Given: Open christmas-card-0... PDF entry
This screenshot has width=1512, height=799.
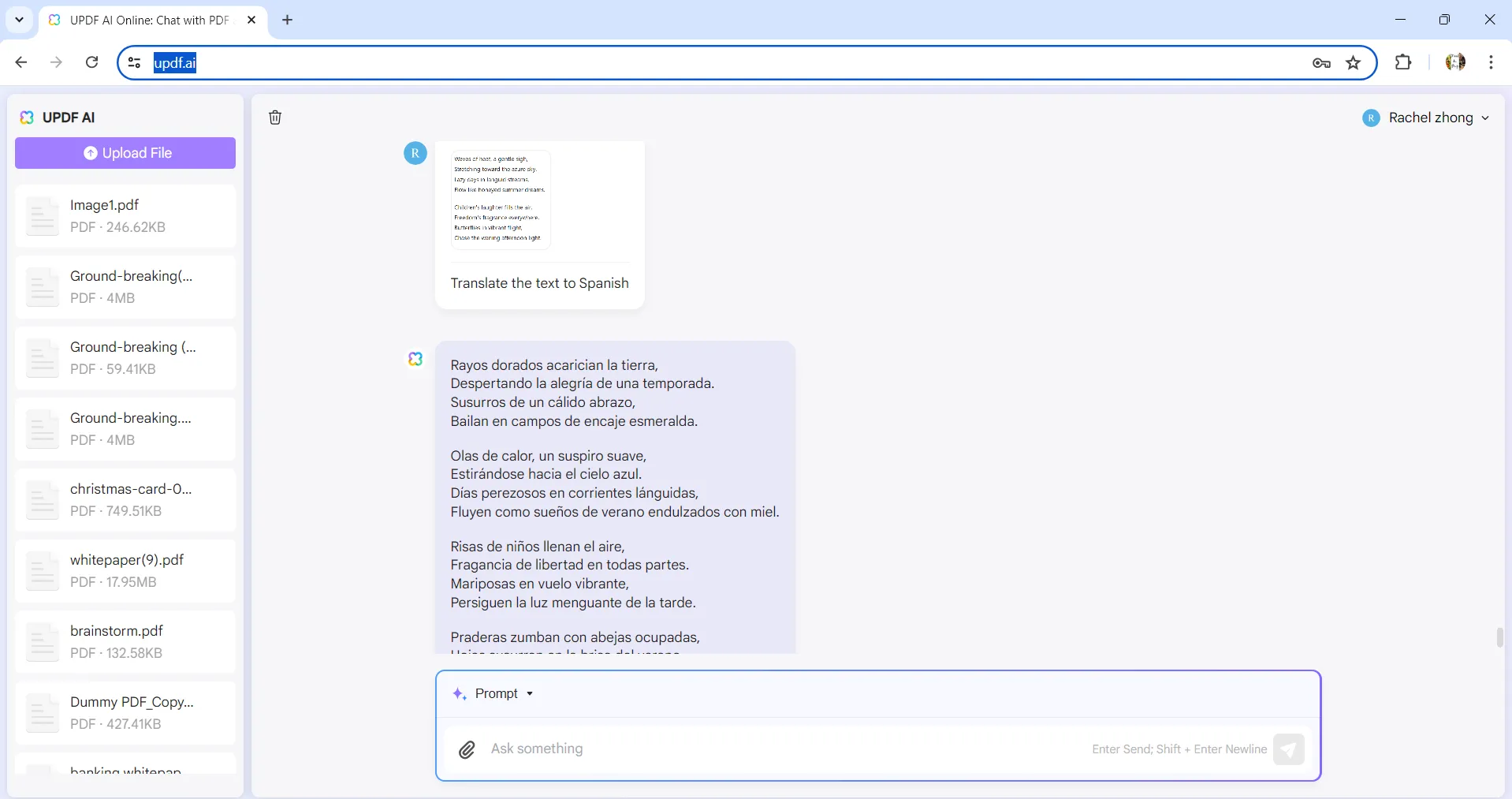Looking at the screenshot, I should pos(125,500).
